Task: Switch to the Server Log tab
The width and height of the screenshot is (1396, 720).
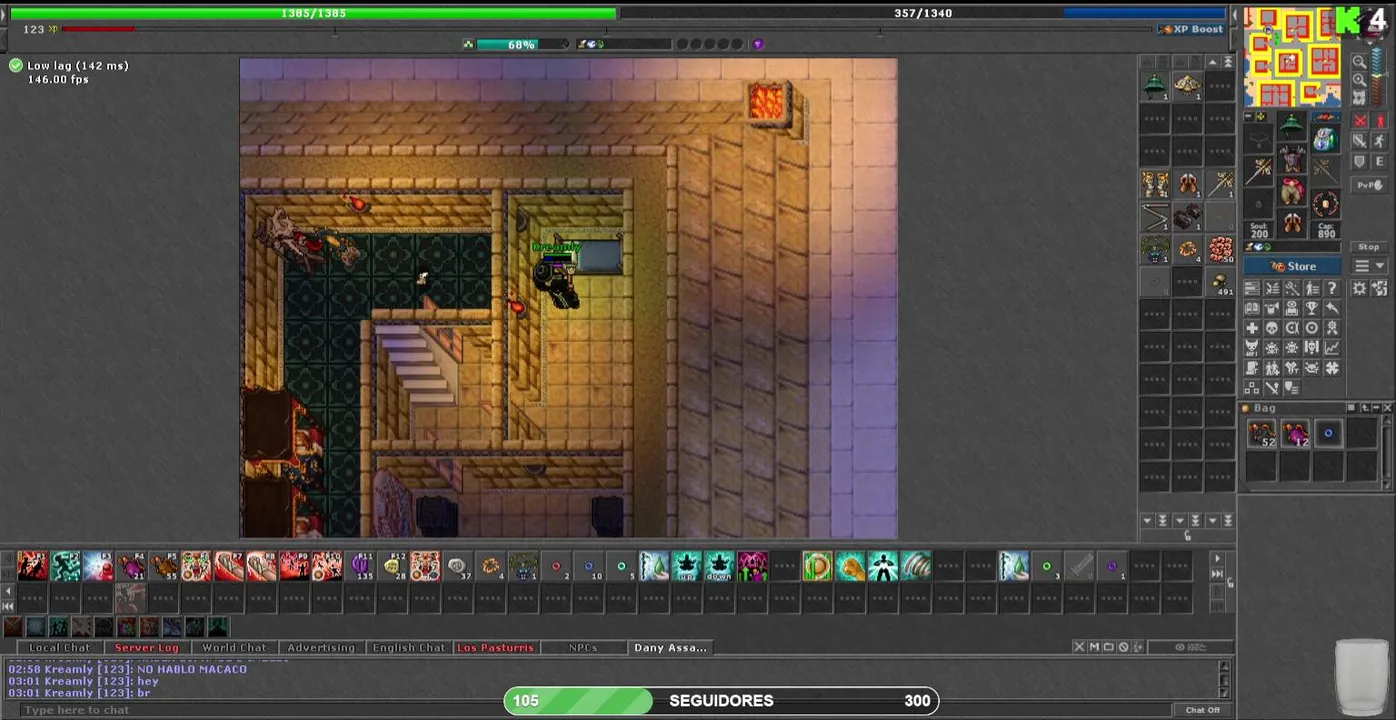Action: coord(146,647)
